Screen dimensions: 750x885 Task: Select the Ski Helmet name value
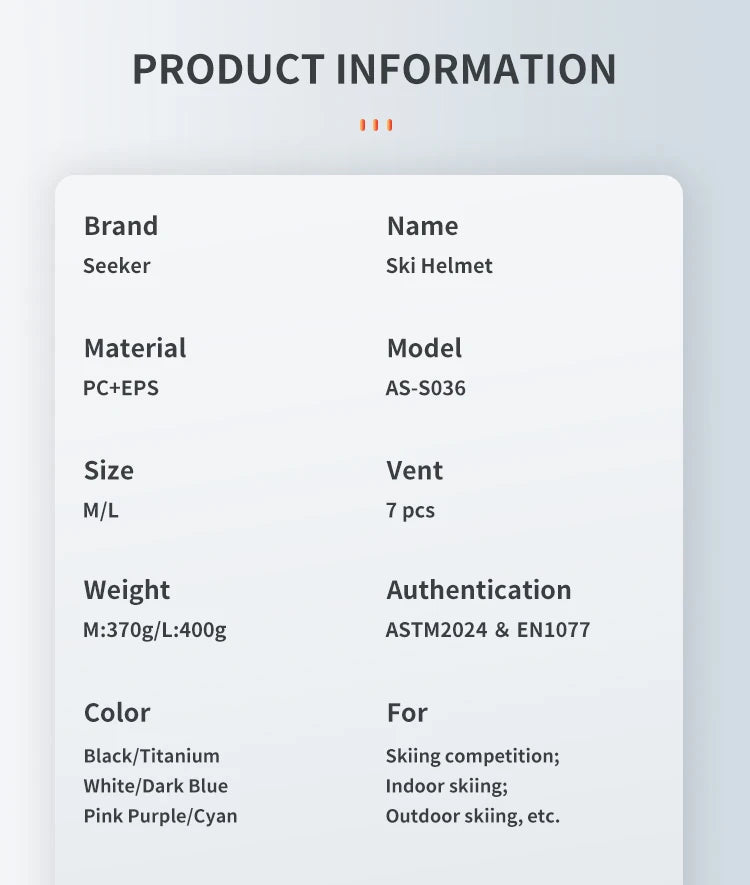point(439,266)
